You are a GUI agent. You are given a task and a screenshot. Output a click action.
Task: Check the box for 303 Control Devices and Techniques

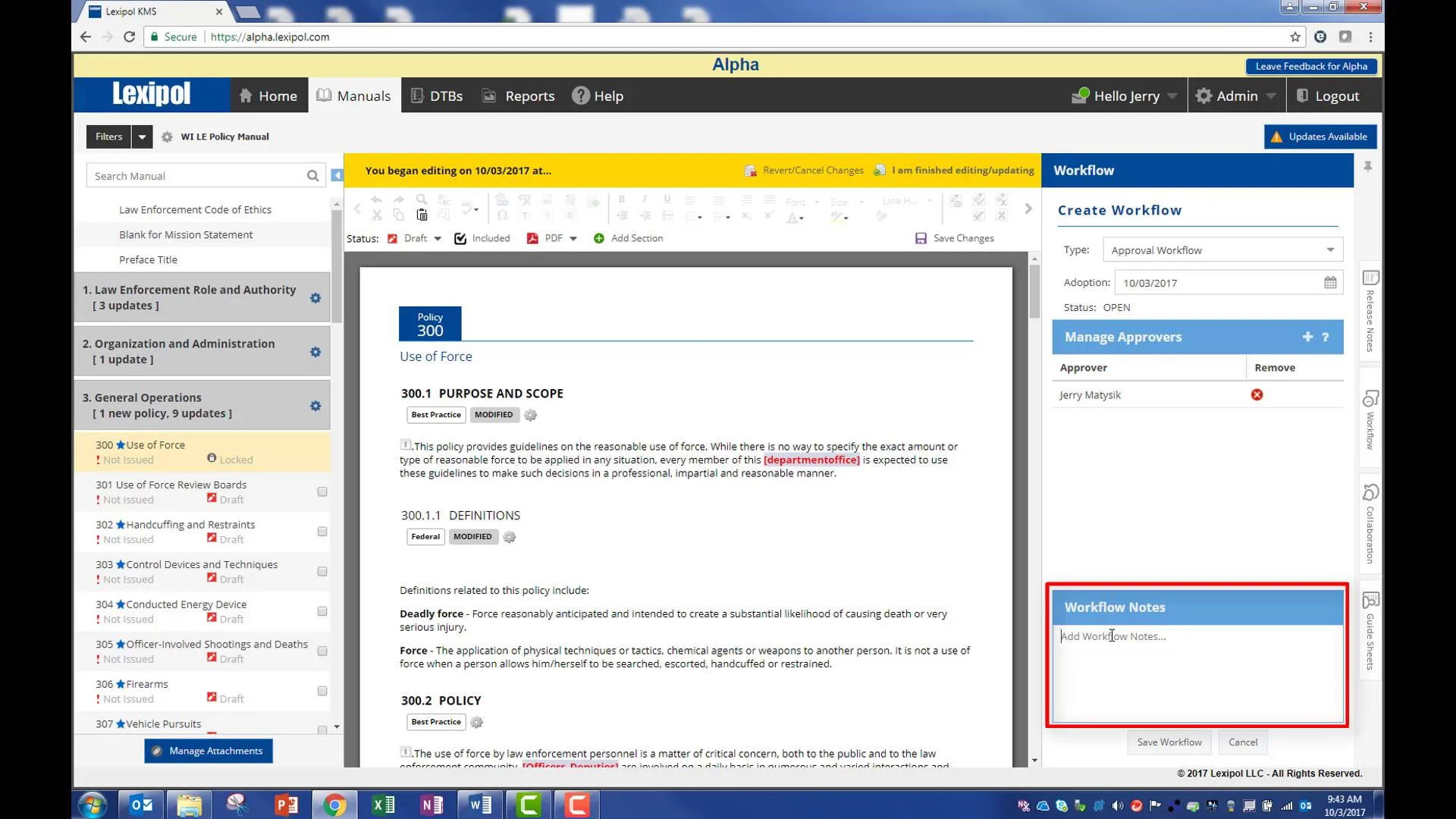(x=322, y=572)
